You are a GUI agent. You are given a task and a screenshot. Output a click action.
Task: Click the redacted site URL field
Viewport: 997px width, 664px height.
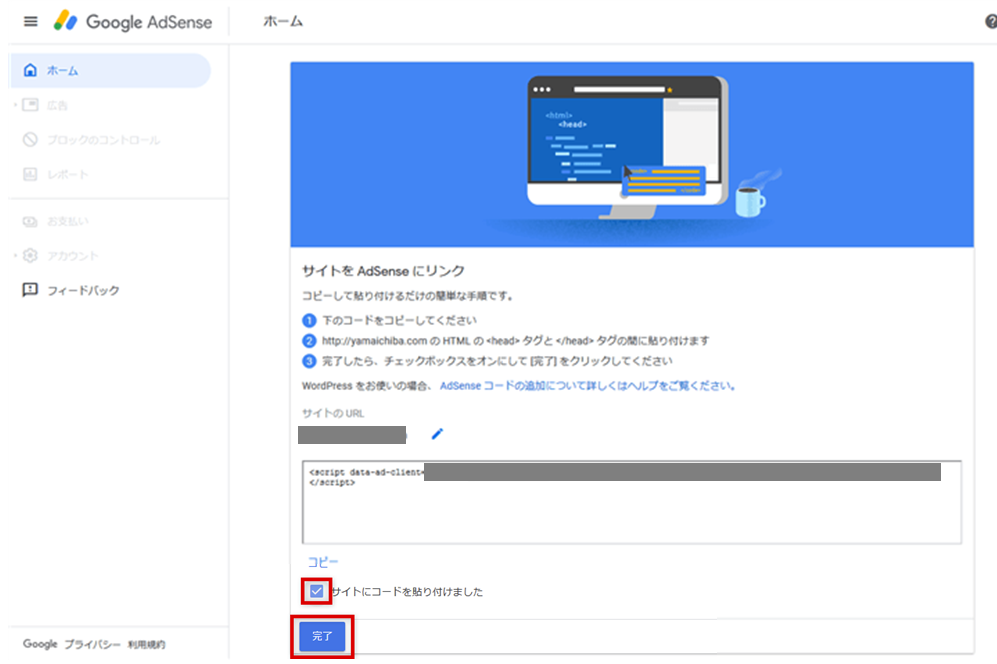tap(352, 435)
